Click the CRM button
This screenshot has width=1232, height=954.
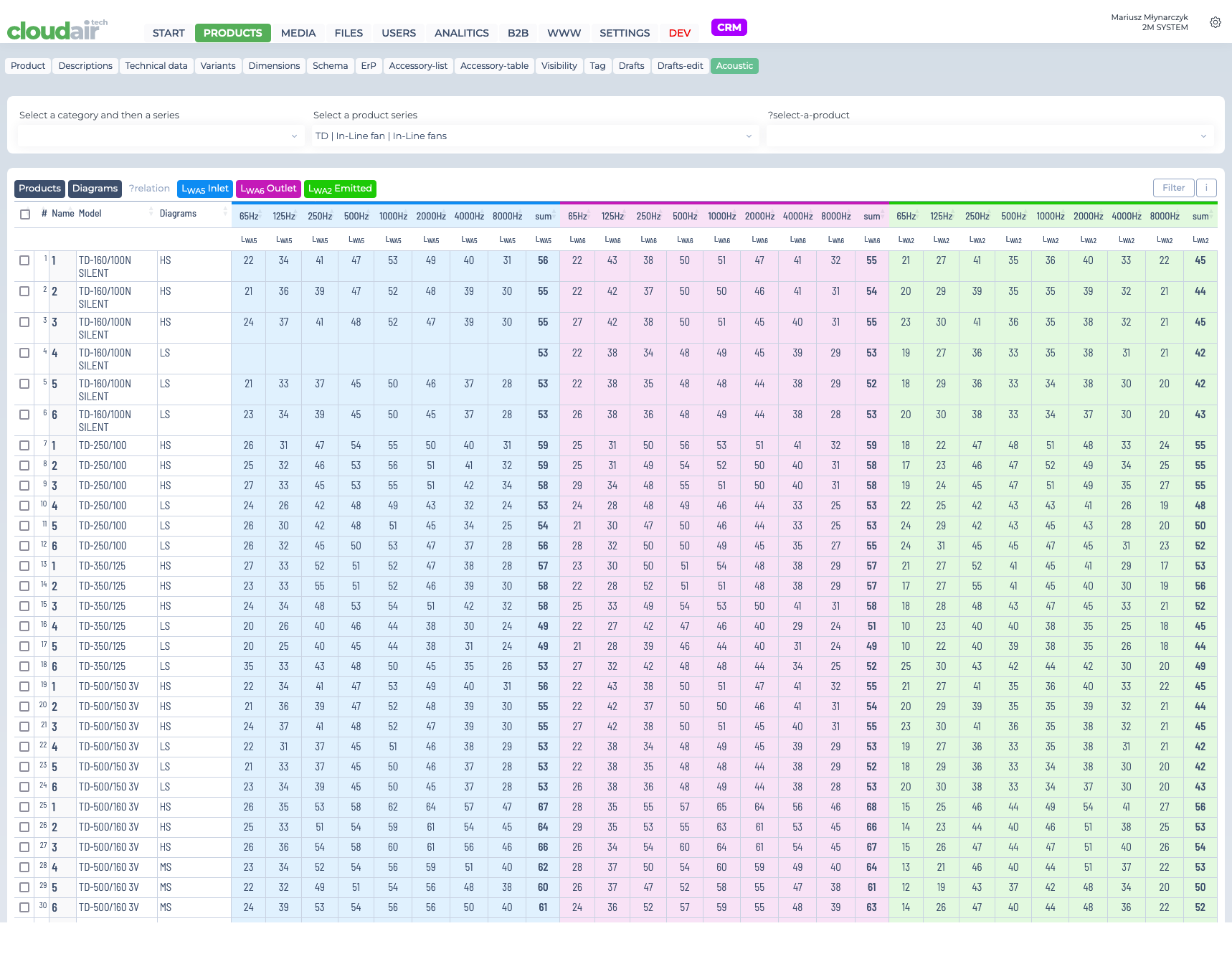(729, 27)
